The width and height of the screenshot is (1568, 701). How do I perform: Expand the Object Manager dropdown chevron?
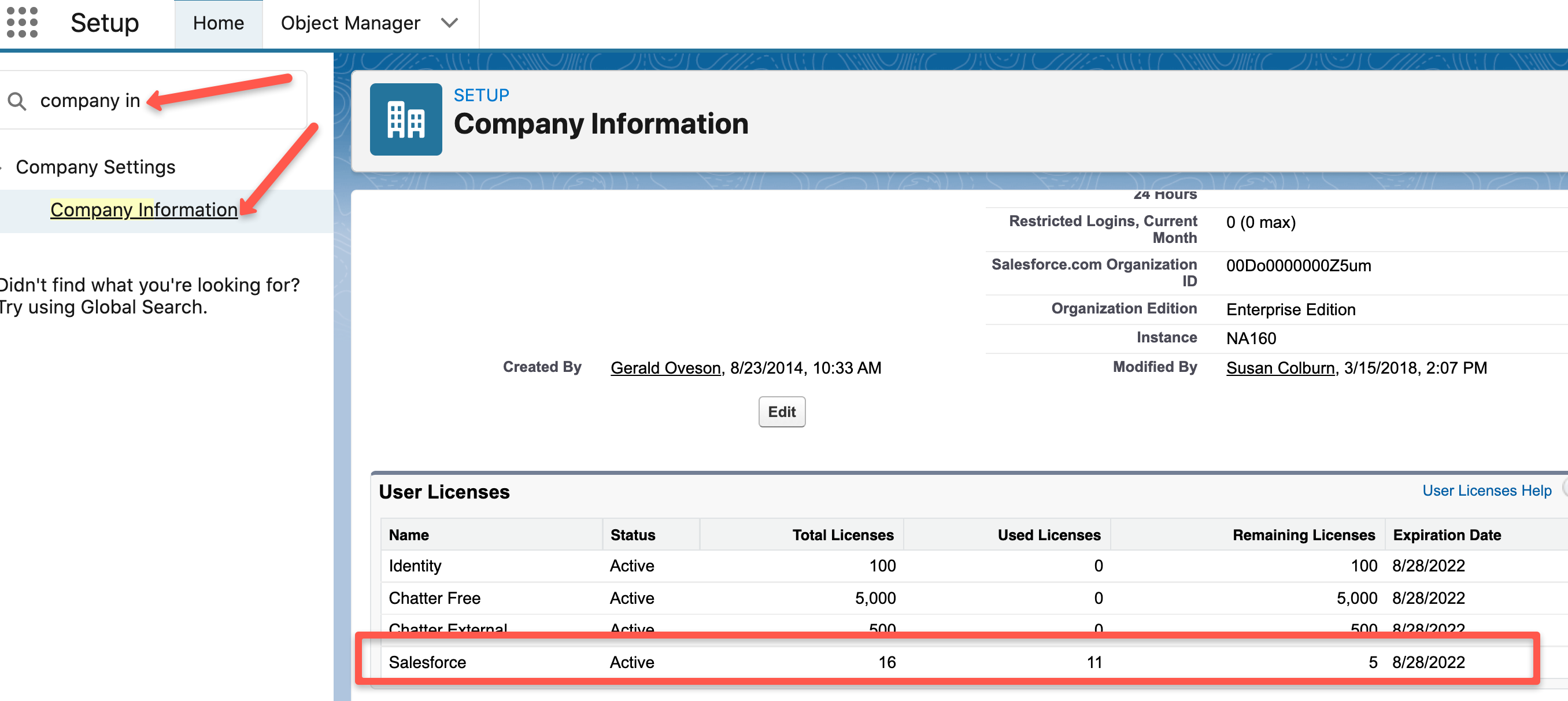pos(449,23)
